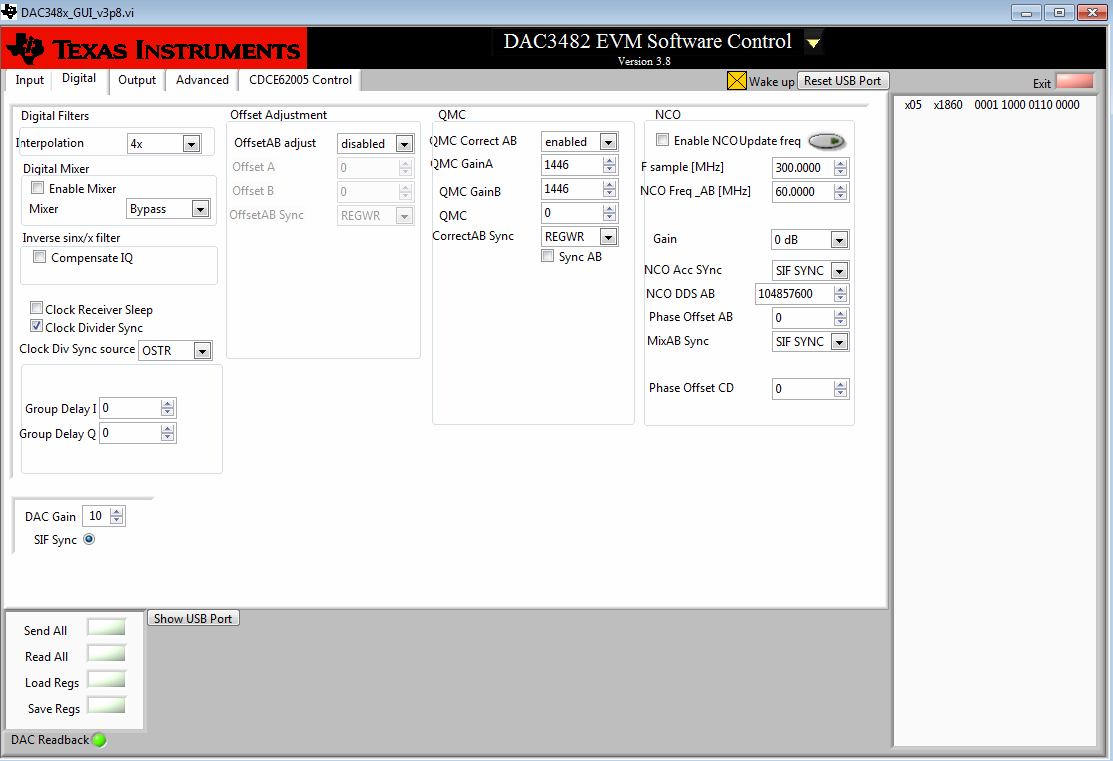Click the red Exit slider control
This screenshot has width=1113, height=761.
click(x=1075, y=80)
